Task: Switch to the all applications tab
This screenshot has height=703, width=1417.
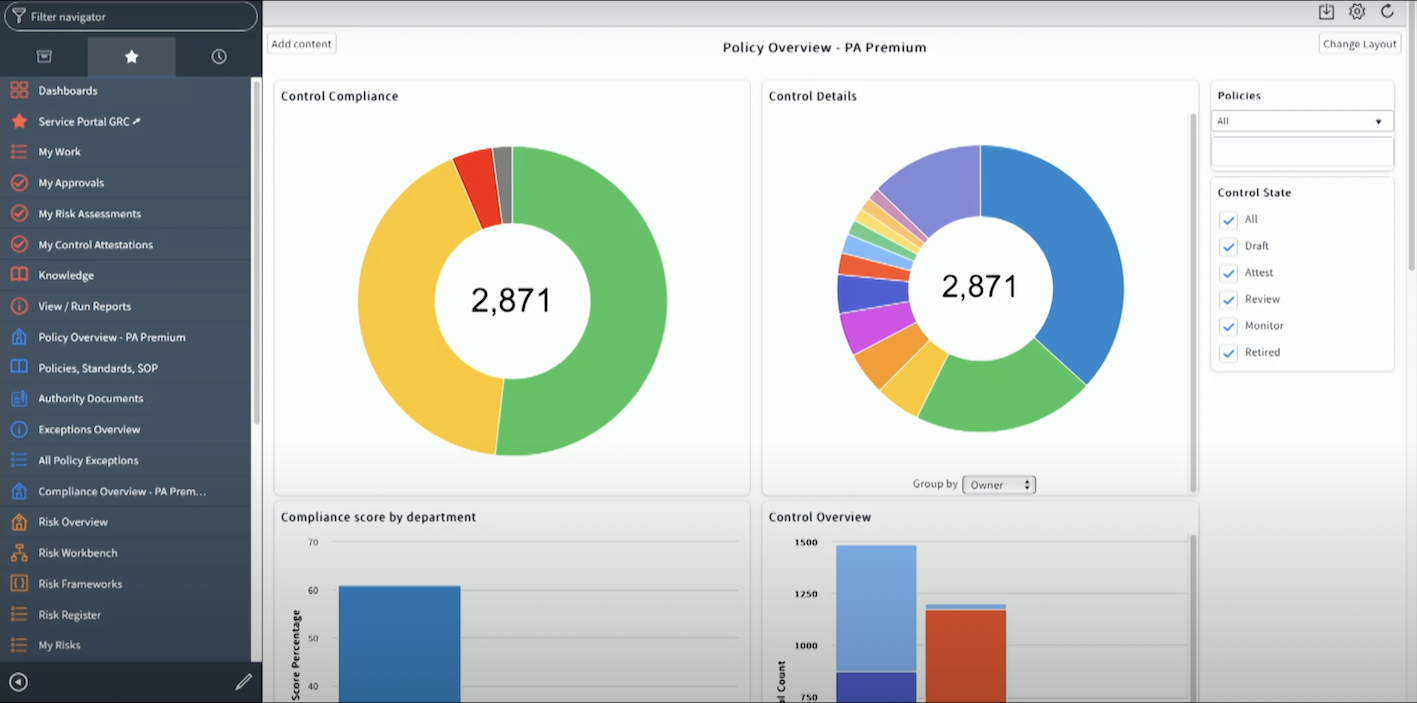Action: [x=44, y=57]
